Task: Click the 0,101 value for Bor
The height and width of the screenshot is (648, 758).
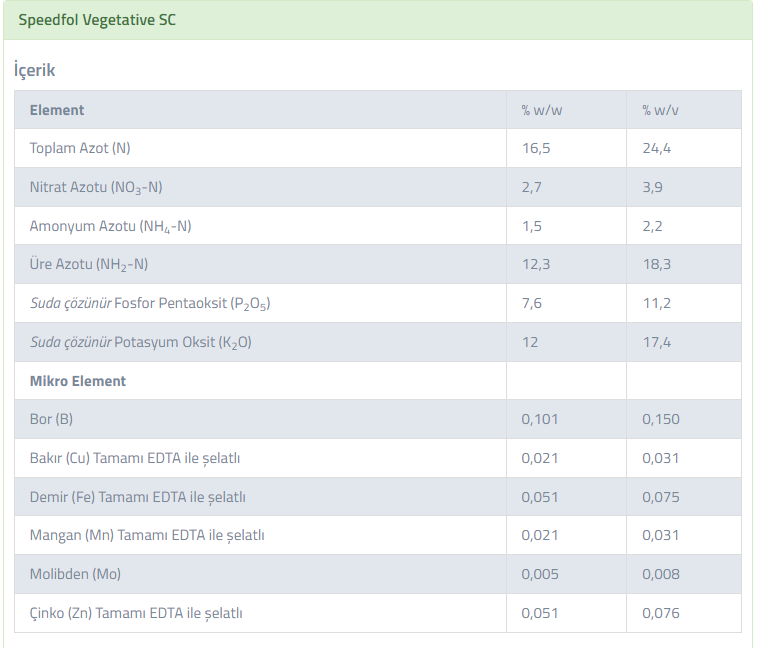Action: [539, 419]
